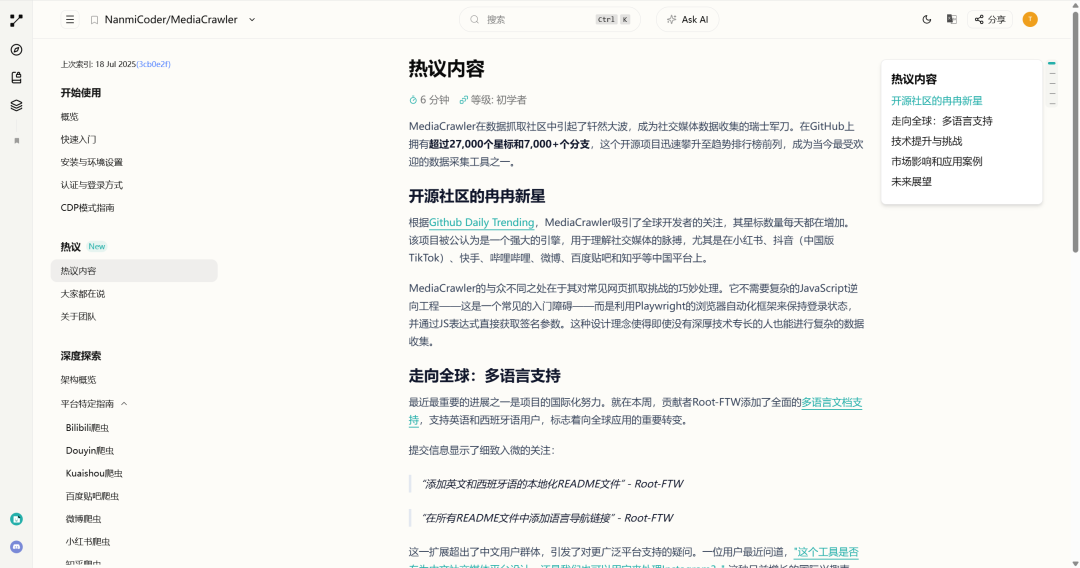Click the active teal TOC progress marker

coord(1052,63)
